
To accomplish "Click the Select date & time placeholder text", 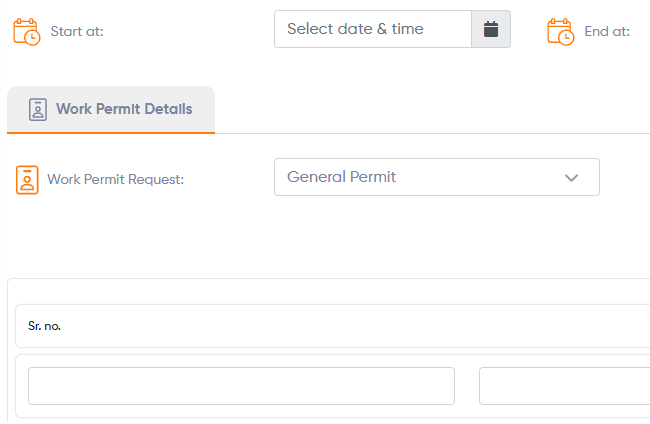I will pyautogui.click(x=355, y=29).
